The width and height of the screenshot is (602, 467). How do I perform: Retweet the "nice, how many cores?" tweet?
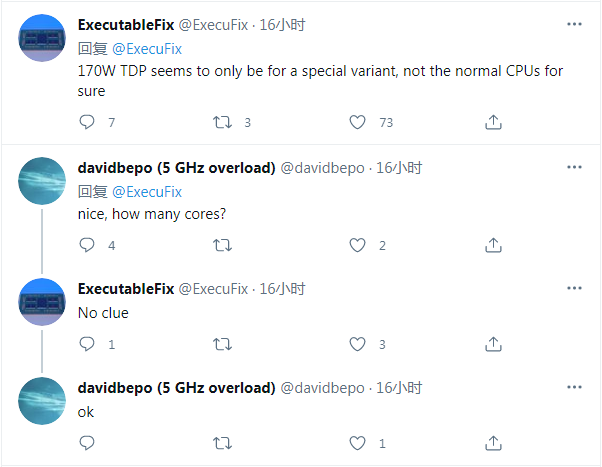[224, 245]
